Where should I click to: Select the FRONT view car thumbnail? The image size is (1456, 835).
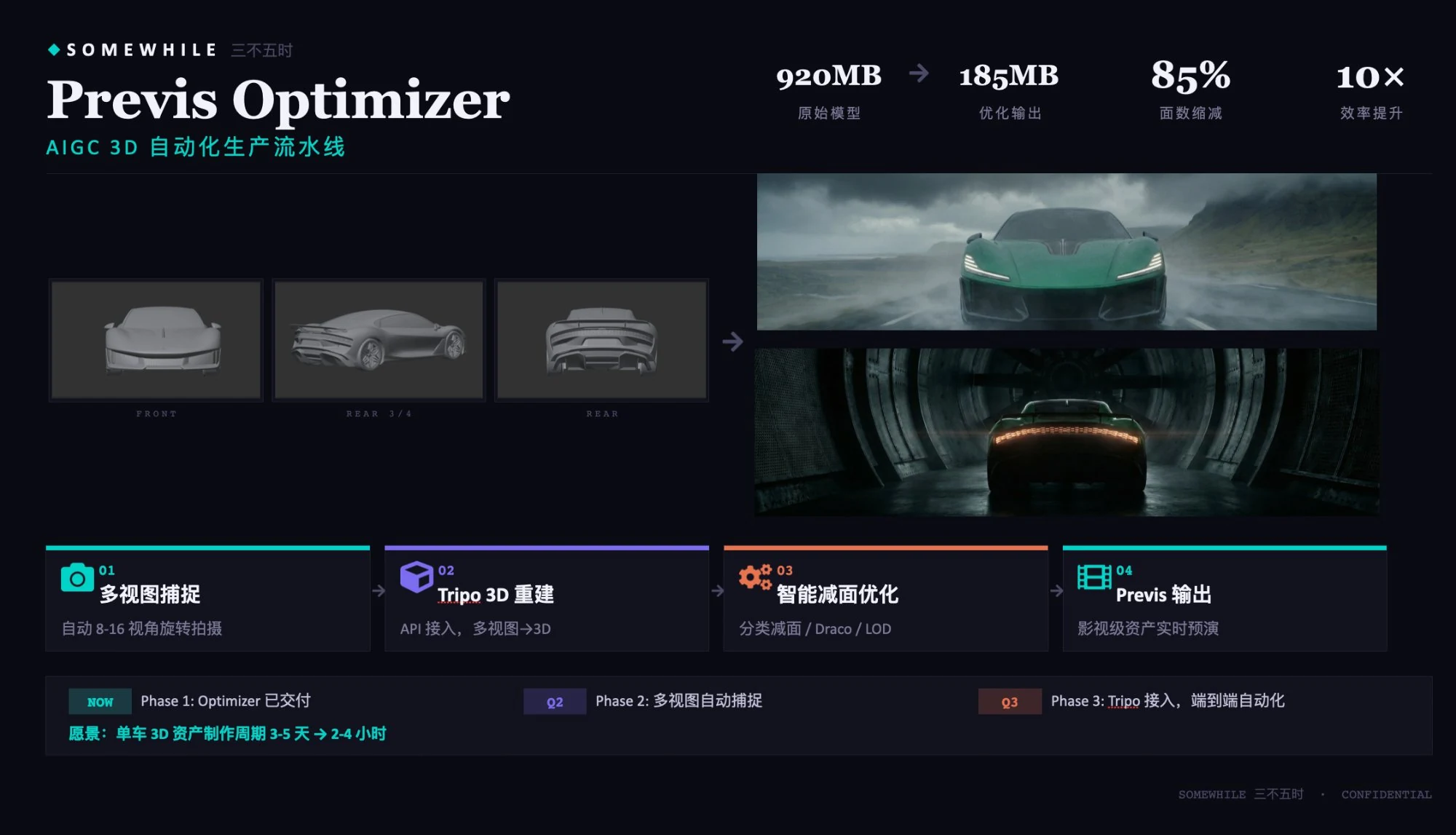coord(156,340)
